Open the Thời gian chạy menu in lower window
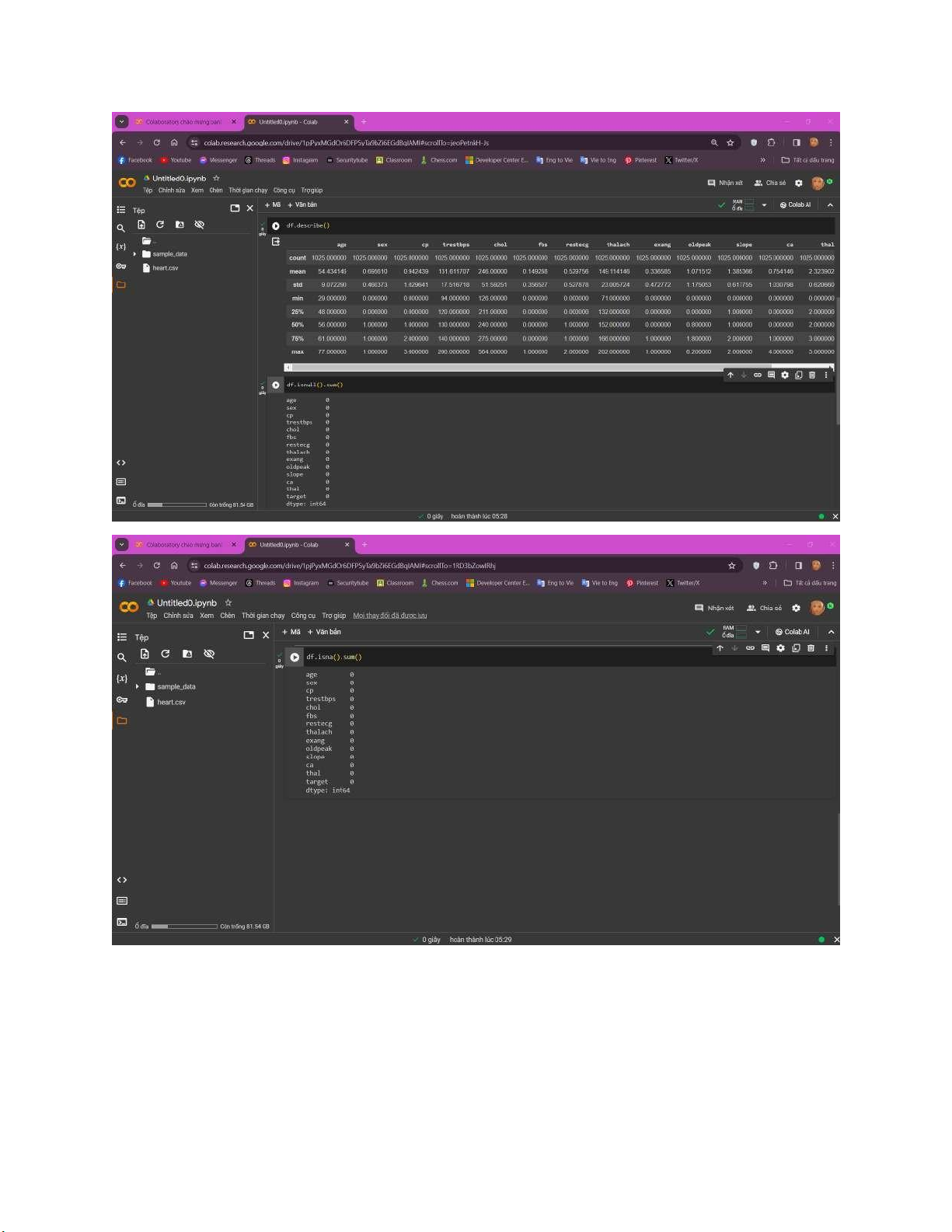This screenshot has height=1232, width=952. (x=263, y=616)
